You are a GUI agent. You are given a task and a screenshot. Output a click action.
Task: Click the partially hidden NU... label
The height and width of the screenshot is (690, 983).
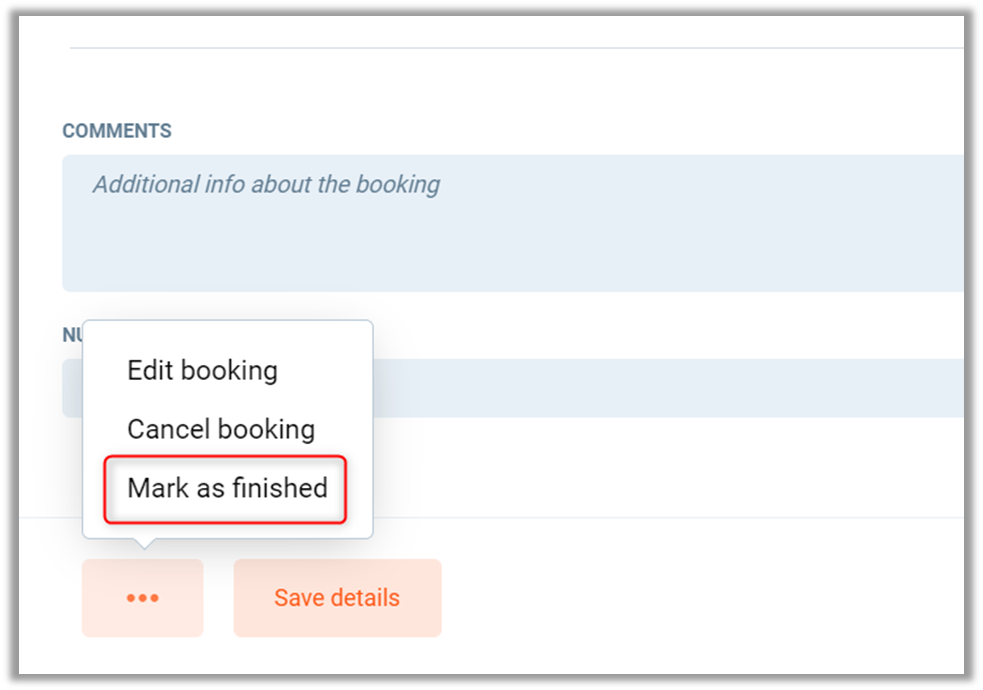[72, 336]
